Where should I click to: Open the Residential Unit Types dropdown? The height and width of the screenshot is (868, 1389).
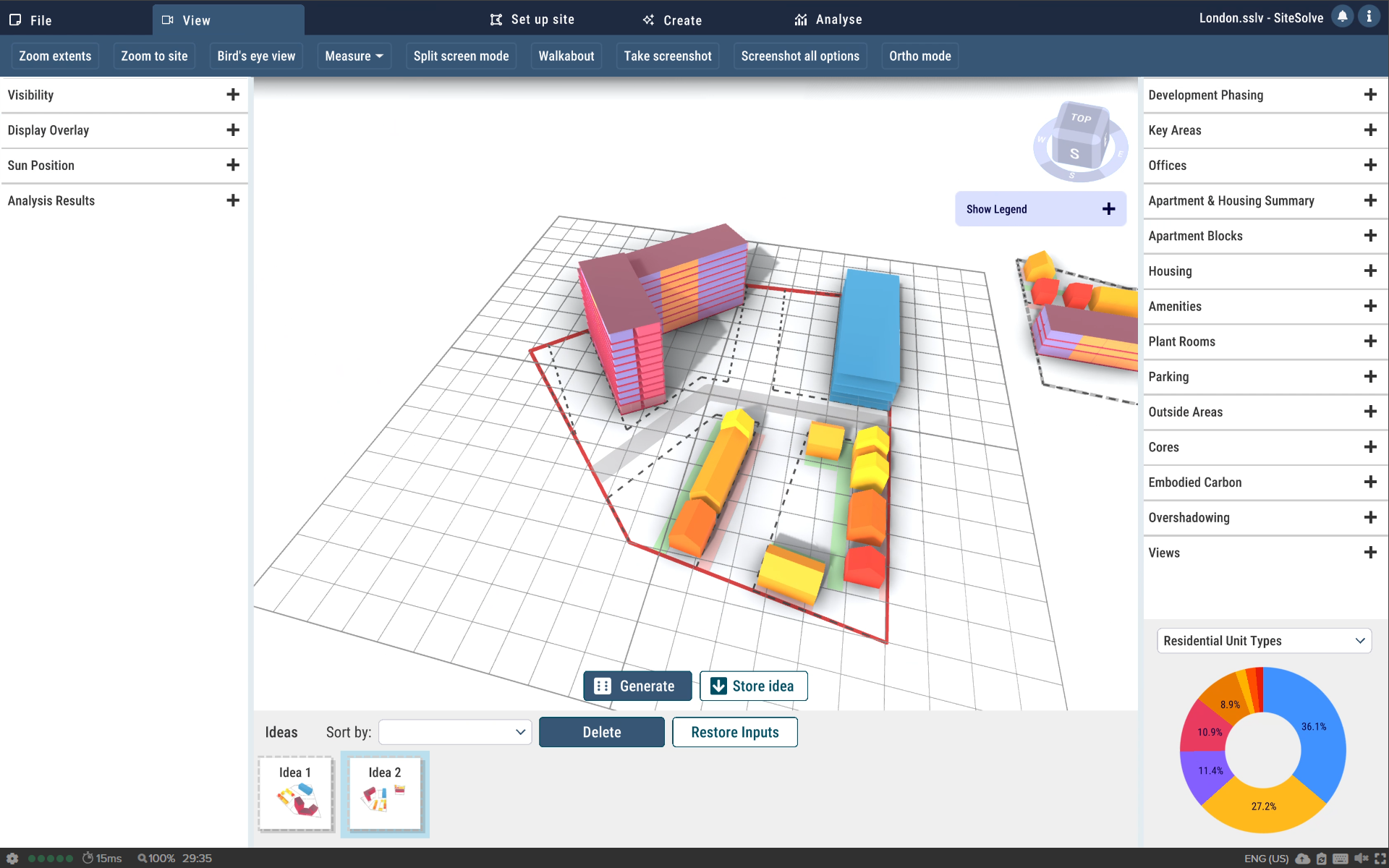[1263, 641]
